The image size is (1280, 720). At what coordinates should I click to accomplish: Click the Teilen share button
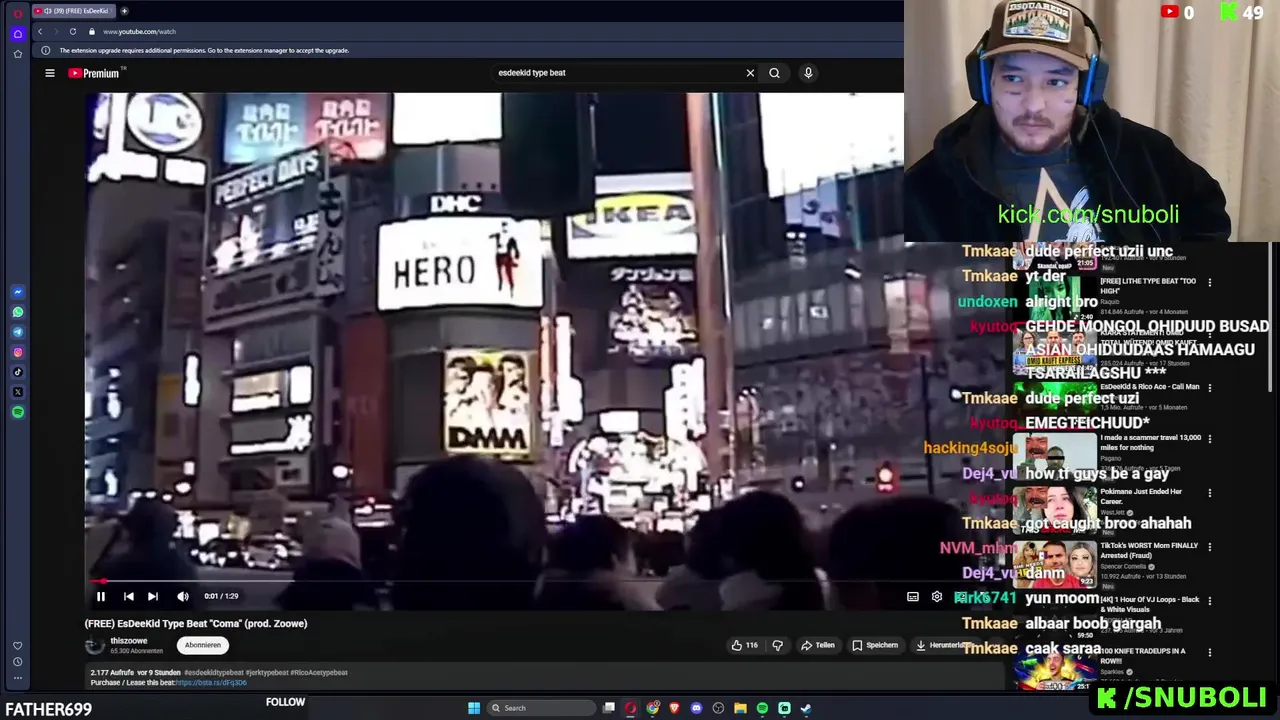pos(818,645)
